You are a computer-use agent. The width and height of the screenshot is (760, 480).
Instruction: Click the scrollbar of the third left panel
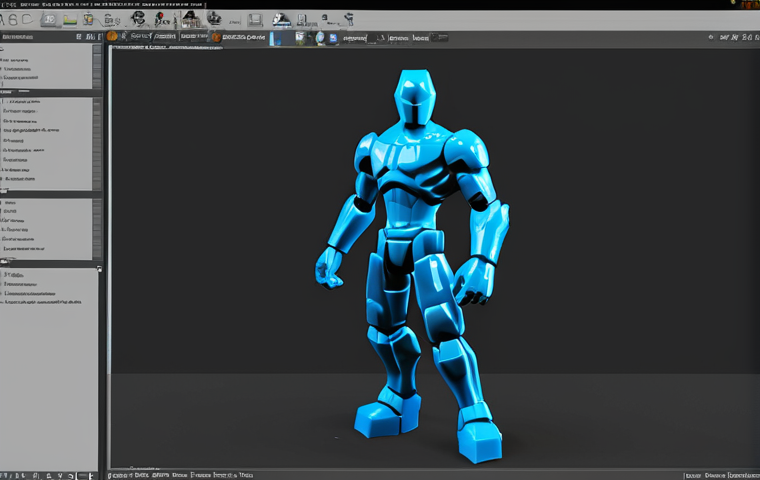97,229
